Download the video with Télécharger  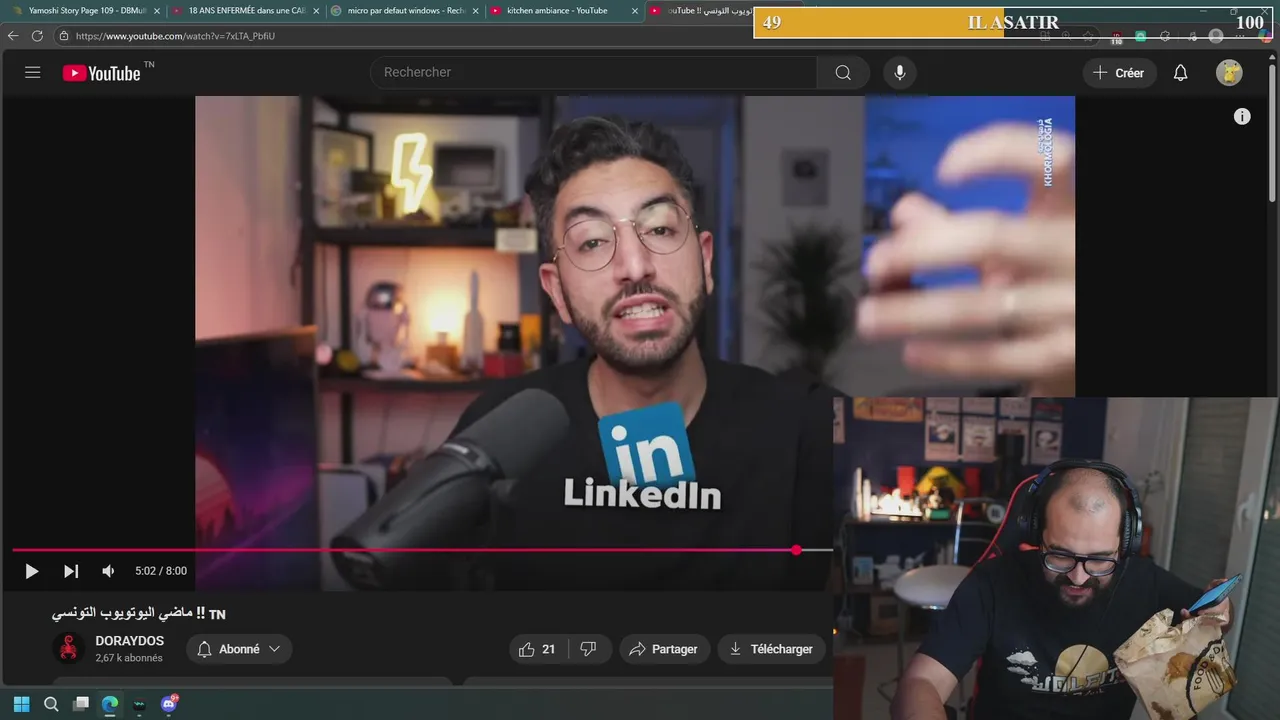[x=771, y=649]
